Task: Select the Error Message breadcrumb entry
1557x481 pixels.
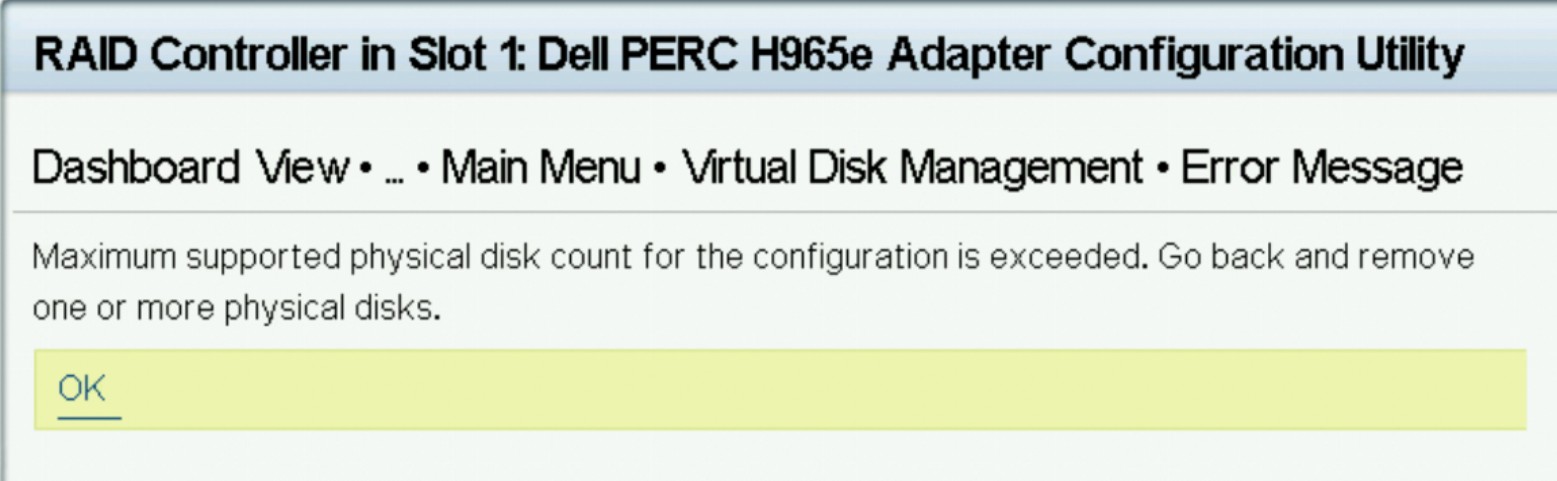Action: tap(1321, 169)
